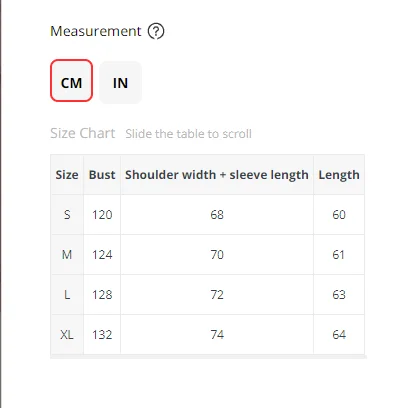This screenshot has height=408, width=416.
Task: Select the M size row label
Action: point(67,255)
